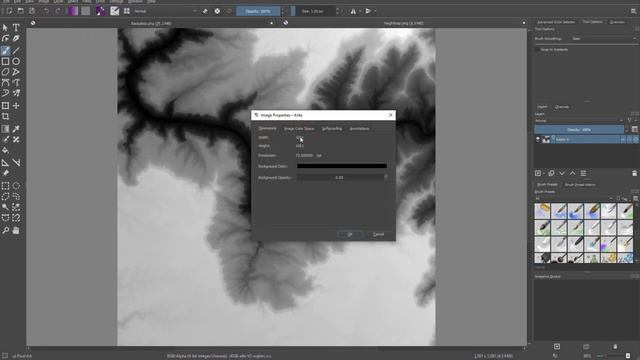Select the Fill bucket tool
640x360 pixels.
[x=5, y=150]
